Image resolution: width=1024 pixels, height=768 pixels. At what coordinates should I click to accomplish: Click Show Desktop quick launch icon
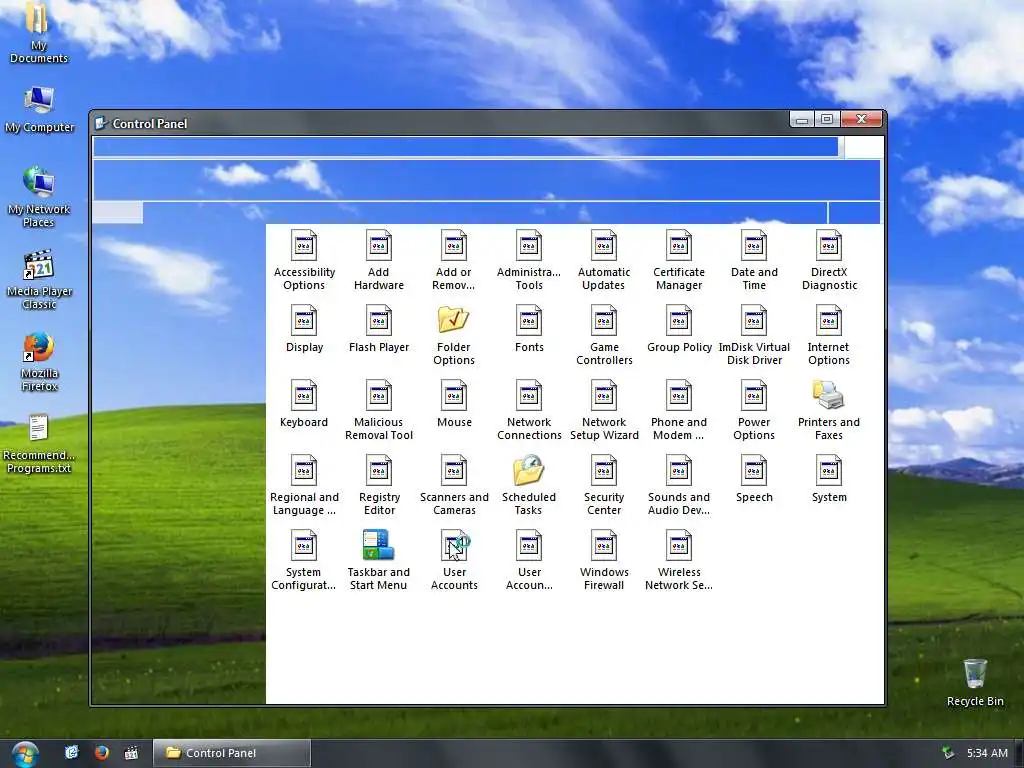(x=72, y=753)
